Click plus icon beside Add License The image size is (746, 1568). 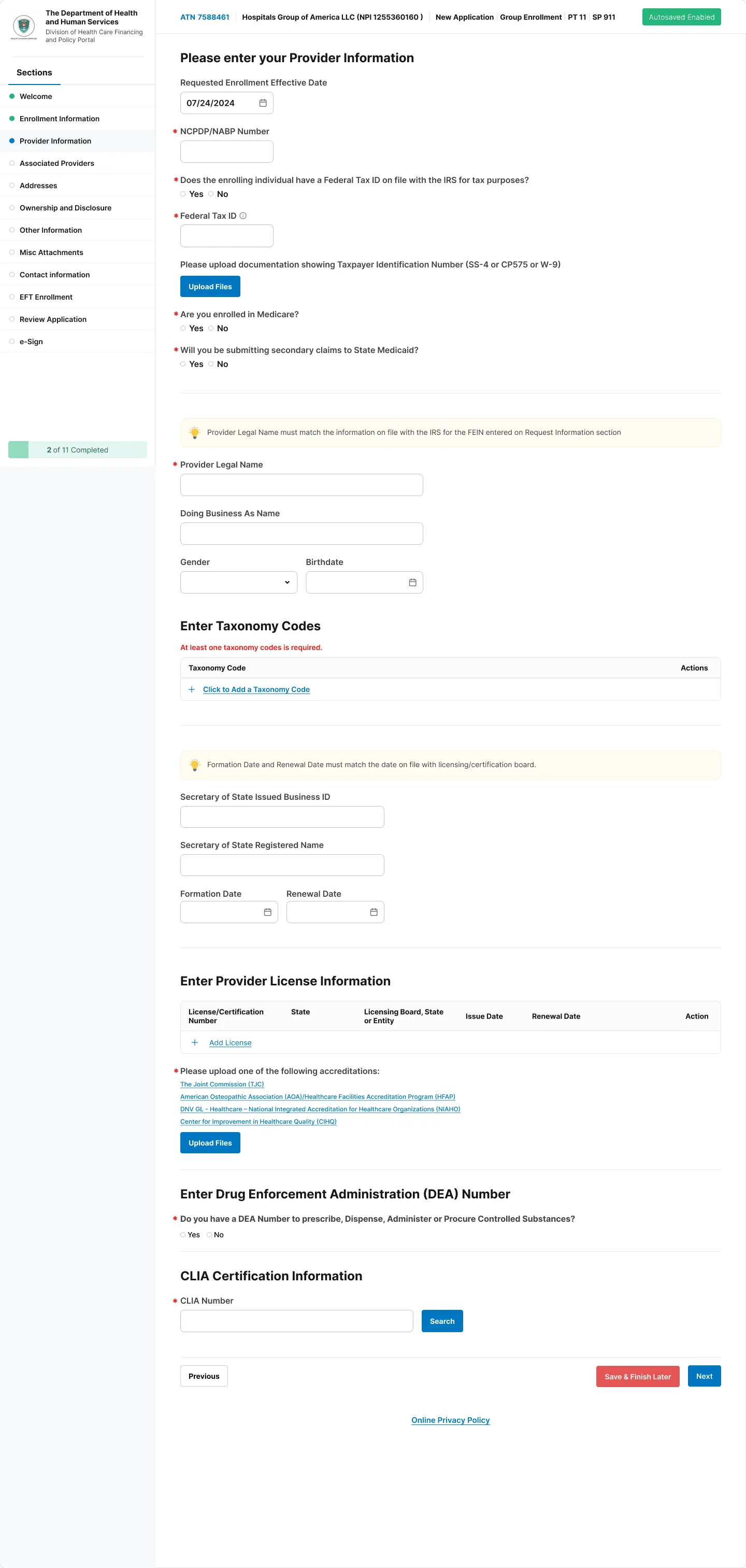[195, 1042]
